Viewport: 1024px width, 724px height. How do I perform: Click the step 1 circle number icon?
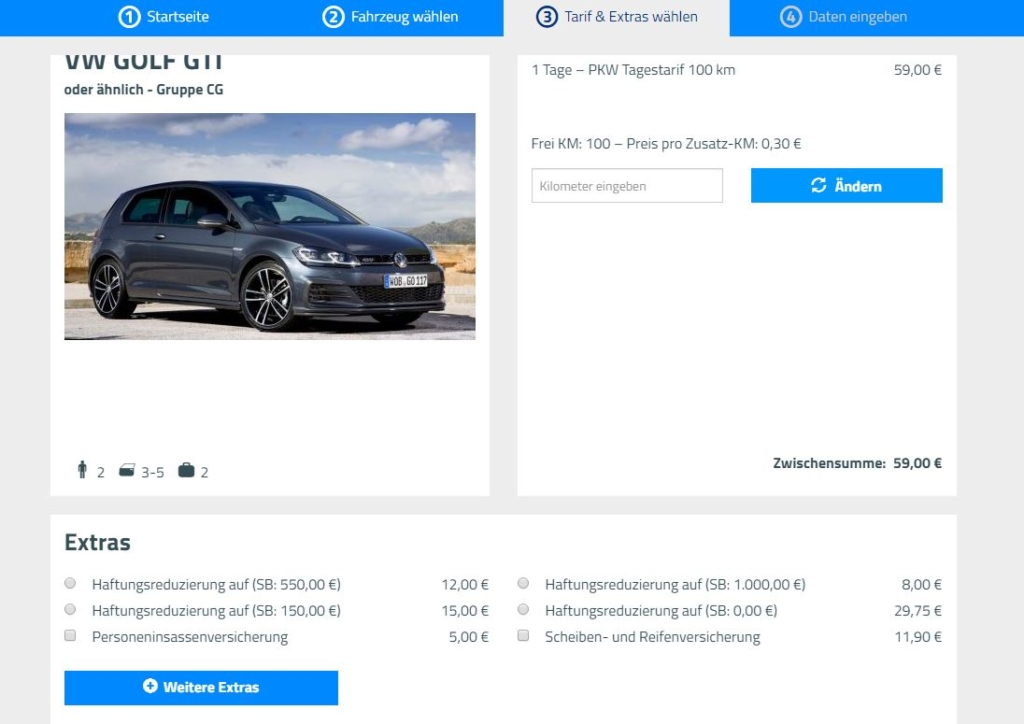pyautogui.click(x=129, y=17)
